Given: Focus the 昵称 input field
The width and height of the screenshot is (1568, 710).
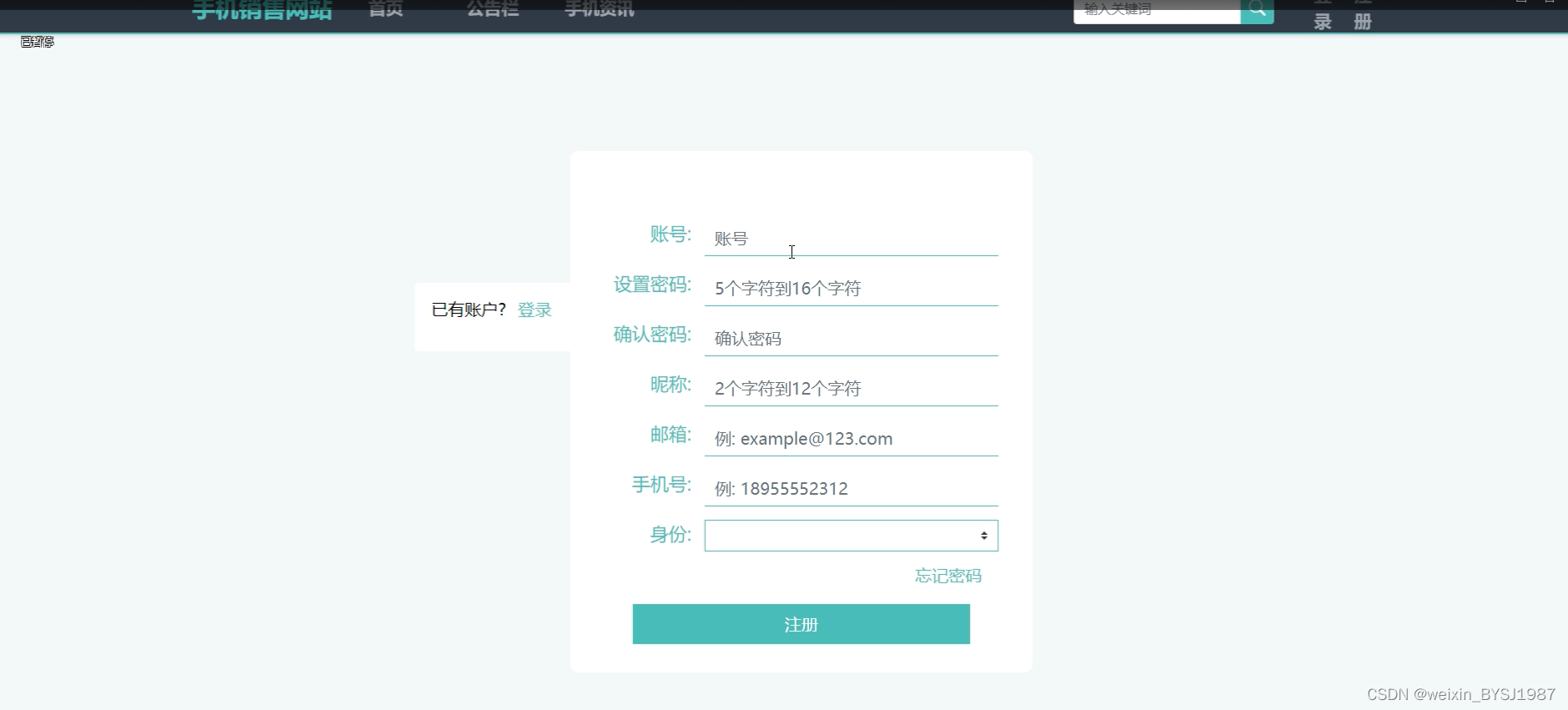Looking at the screenshot, I should tap(852, 389).
